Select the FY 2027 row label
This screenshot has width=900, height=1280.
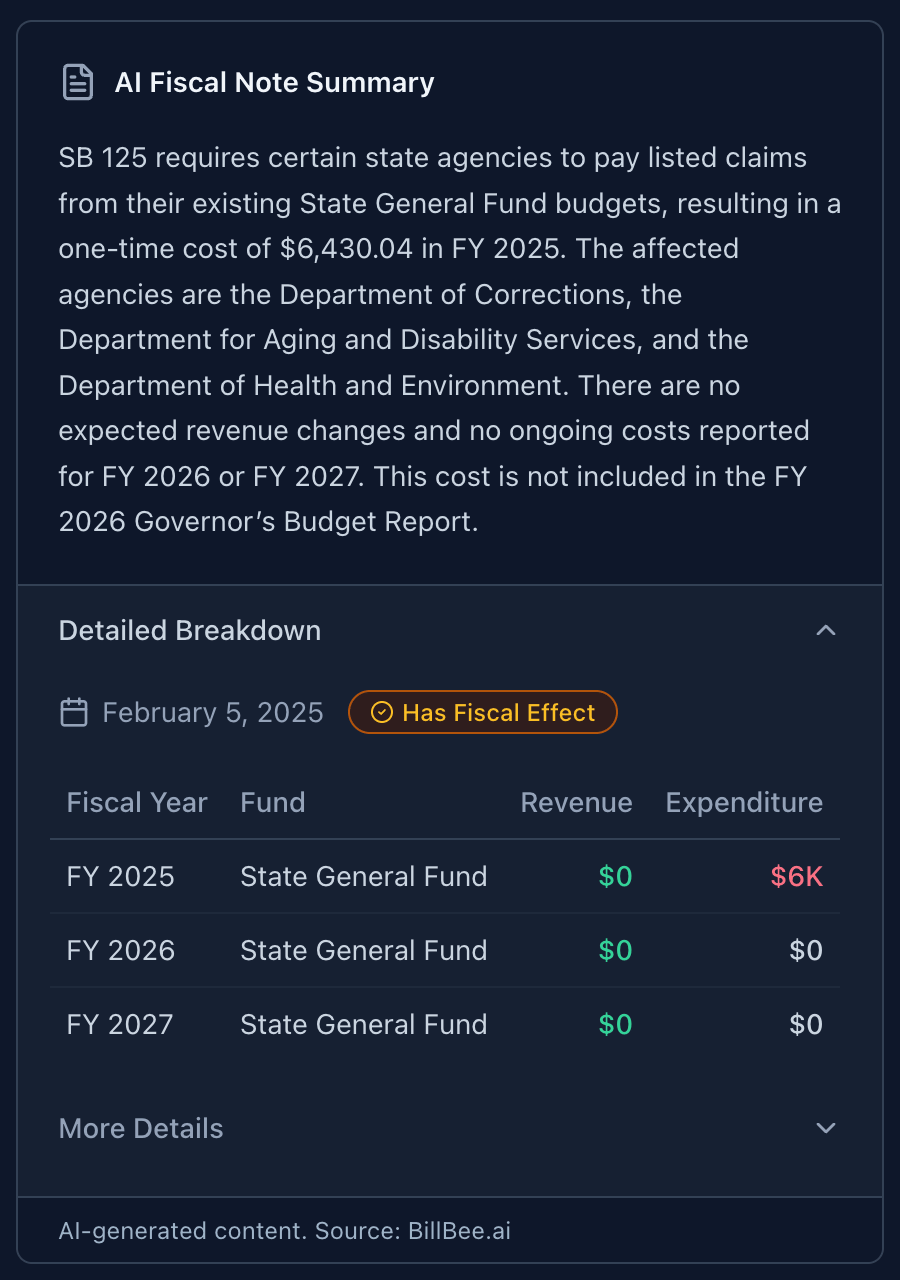120,1024
